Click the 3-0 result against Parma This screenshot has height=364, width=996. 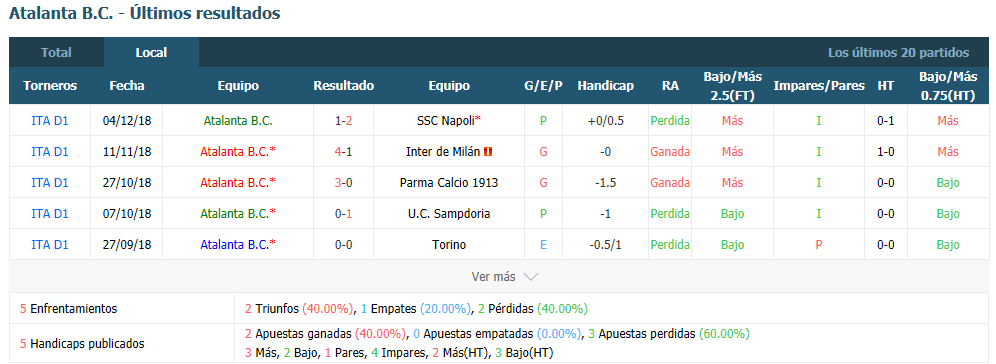tap(344, 183)
